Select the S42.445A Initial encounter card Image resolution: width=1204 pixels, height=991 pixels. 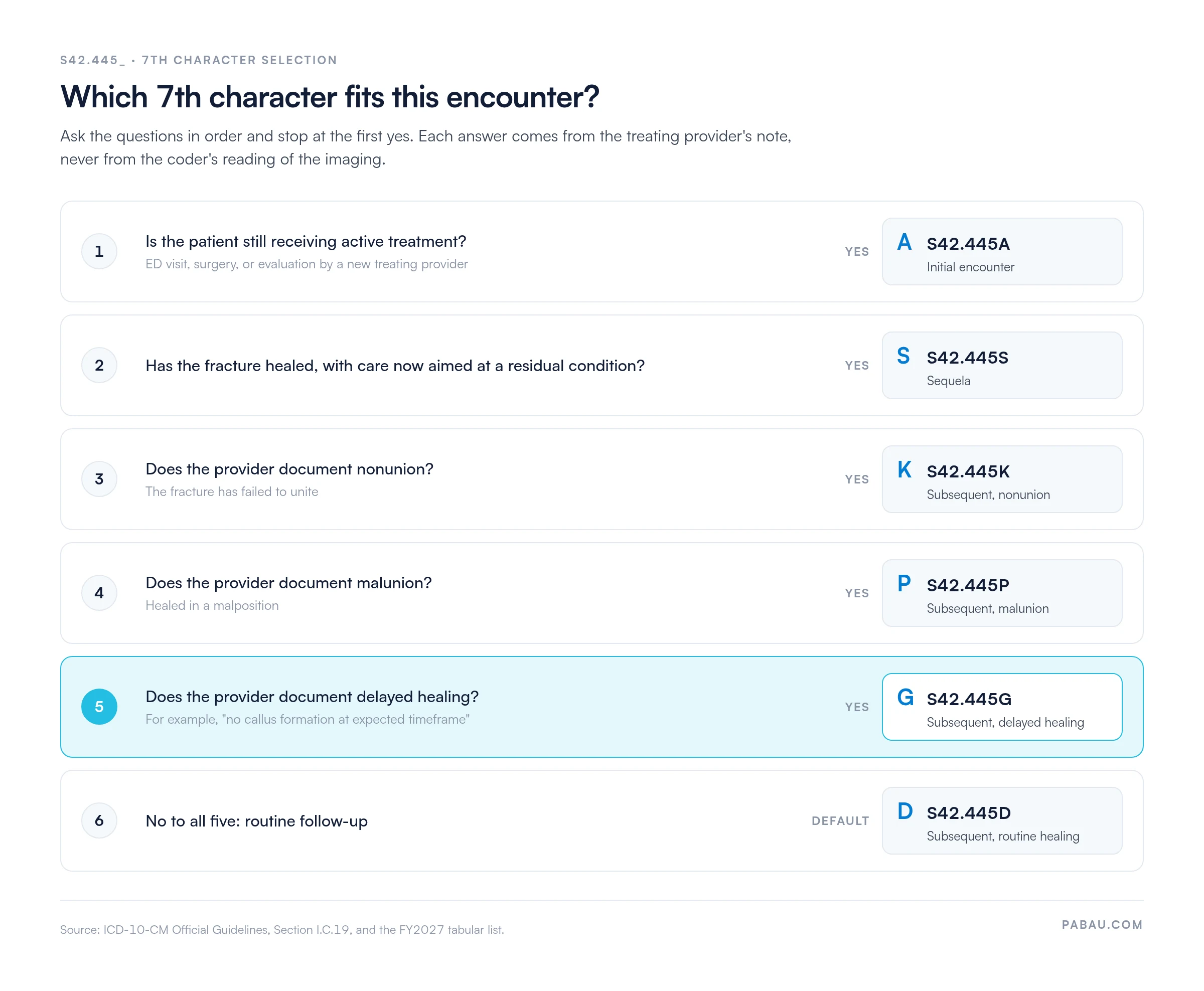[1002, 251]
